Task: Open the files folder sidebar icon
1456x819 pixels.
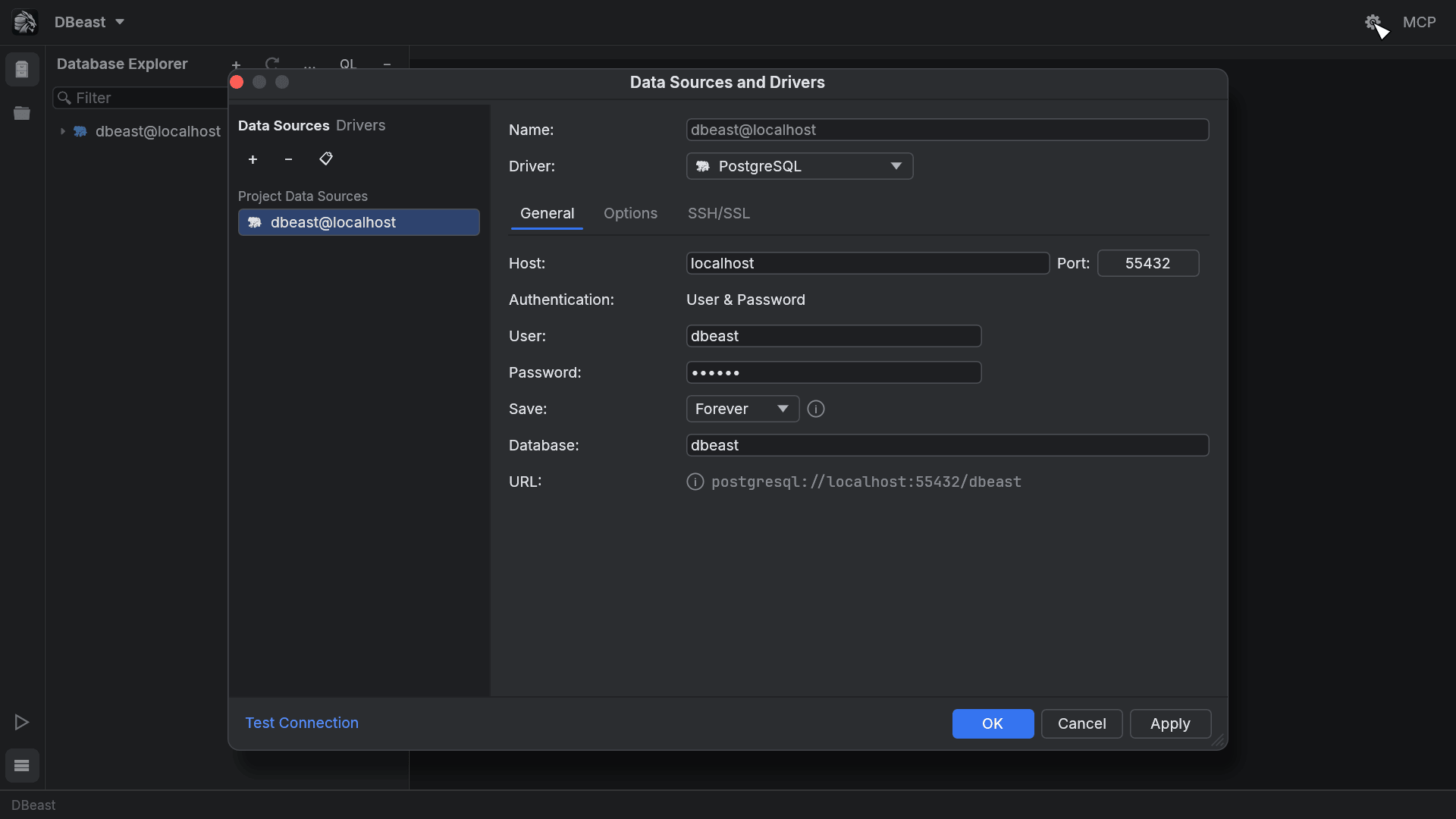Action: (22, 114)
